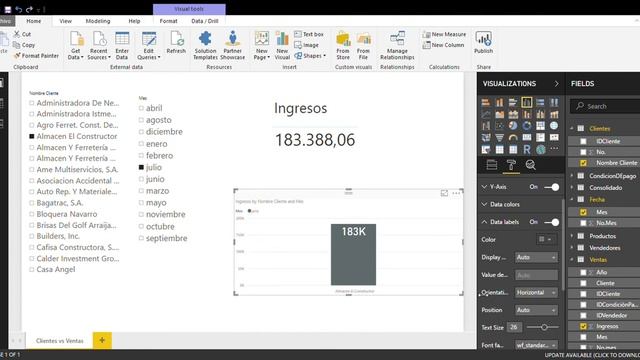Viewport: 640px width, 360px height.
Task: Toggle Data labels switch off
Action: 551,222
